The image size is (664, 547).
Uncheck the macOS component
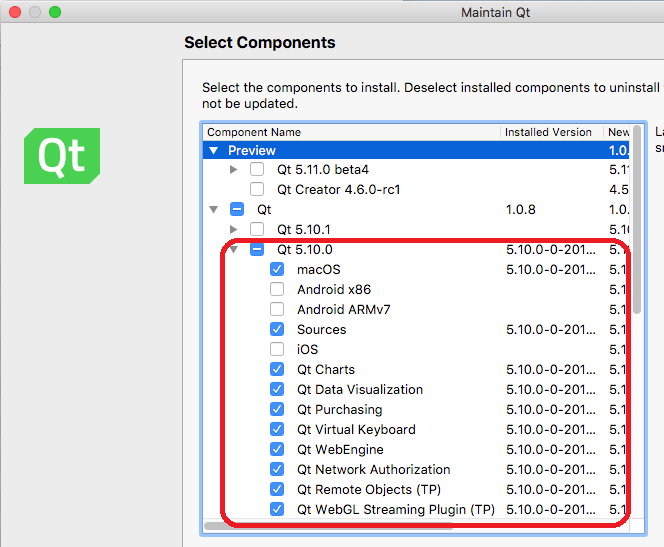pos(277,269)
